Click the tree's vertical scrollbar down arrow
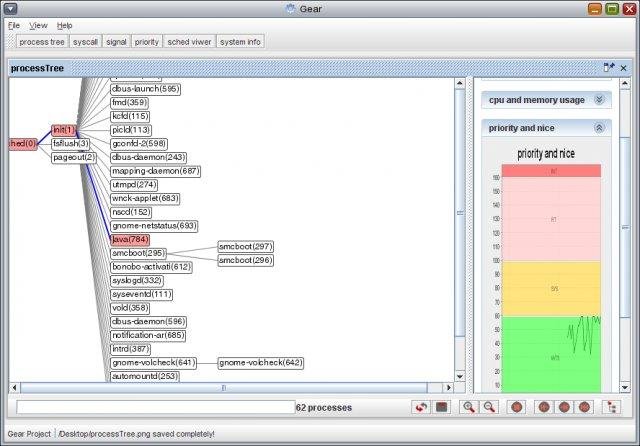This screenshot has width=640, height=446. coord(460,376)
